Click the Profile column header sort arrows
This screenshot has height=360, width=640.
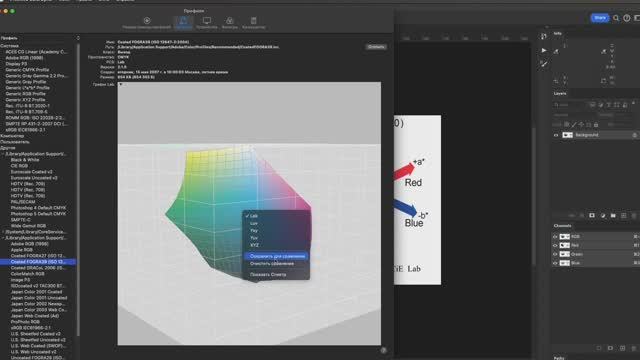click(78, 38)
